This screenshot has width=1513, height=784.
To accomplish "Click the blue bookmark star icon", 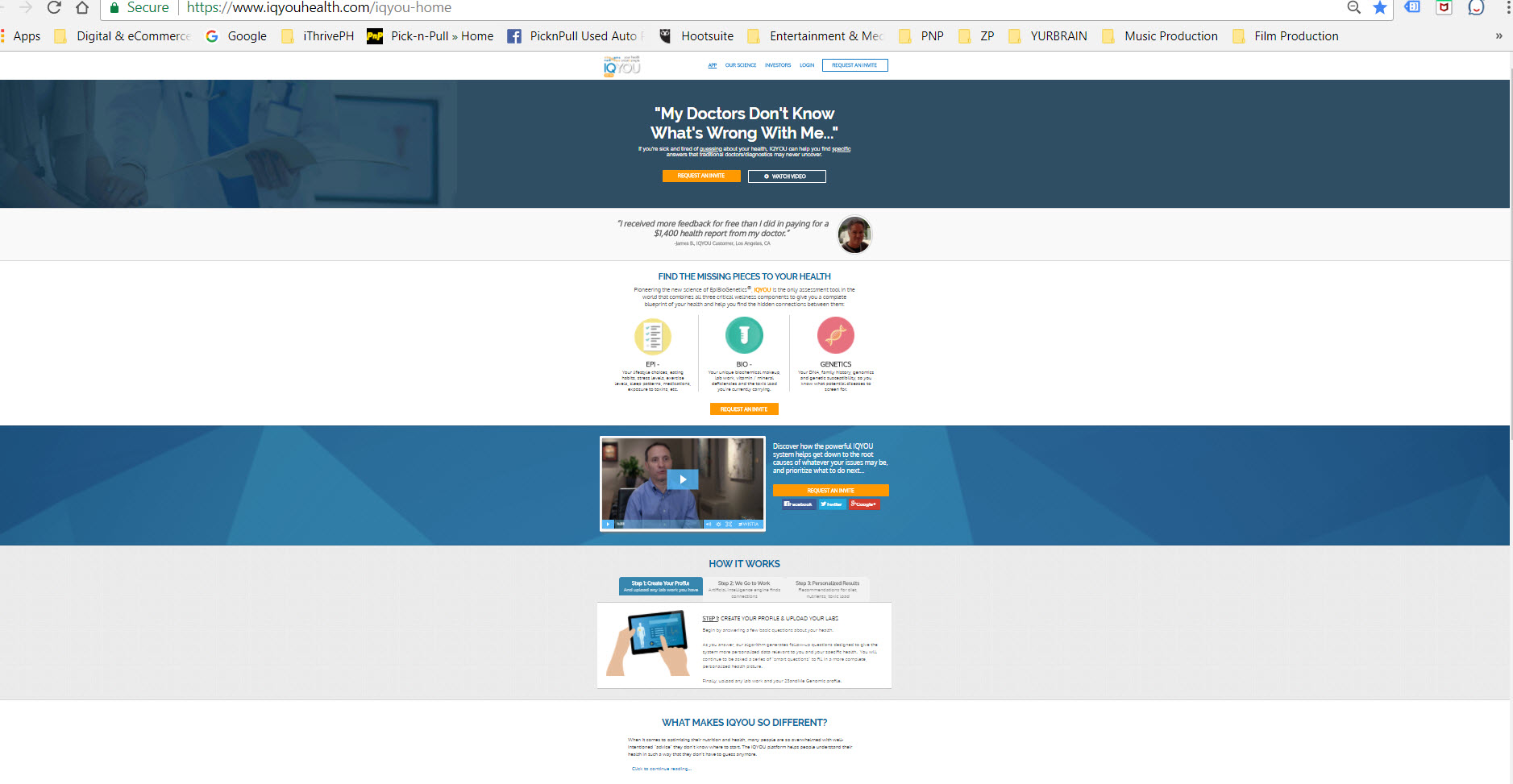I will point(1380,8).
